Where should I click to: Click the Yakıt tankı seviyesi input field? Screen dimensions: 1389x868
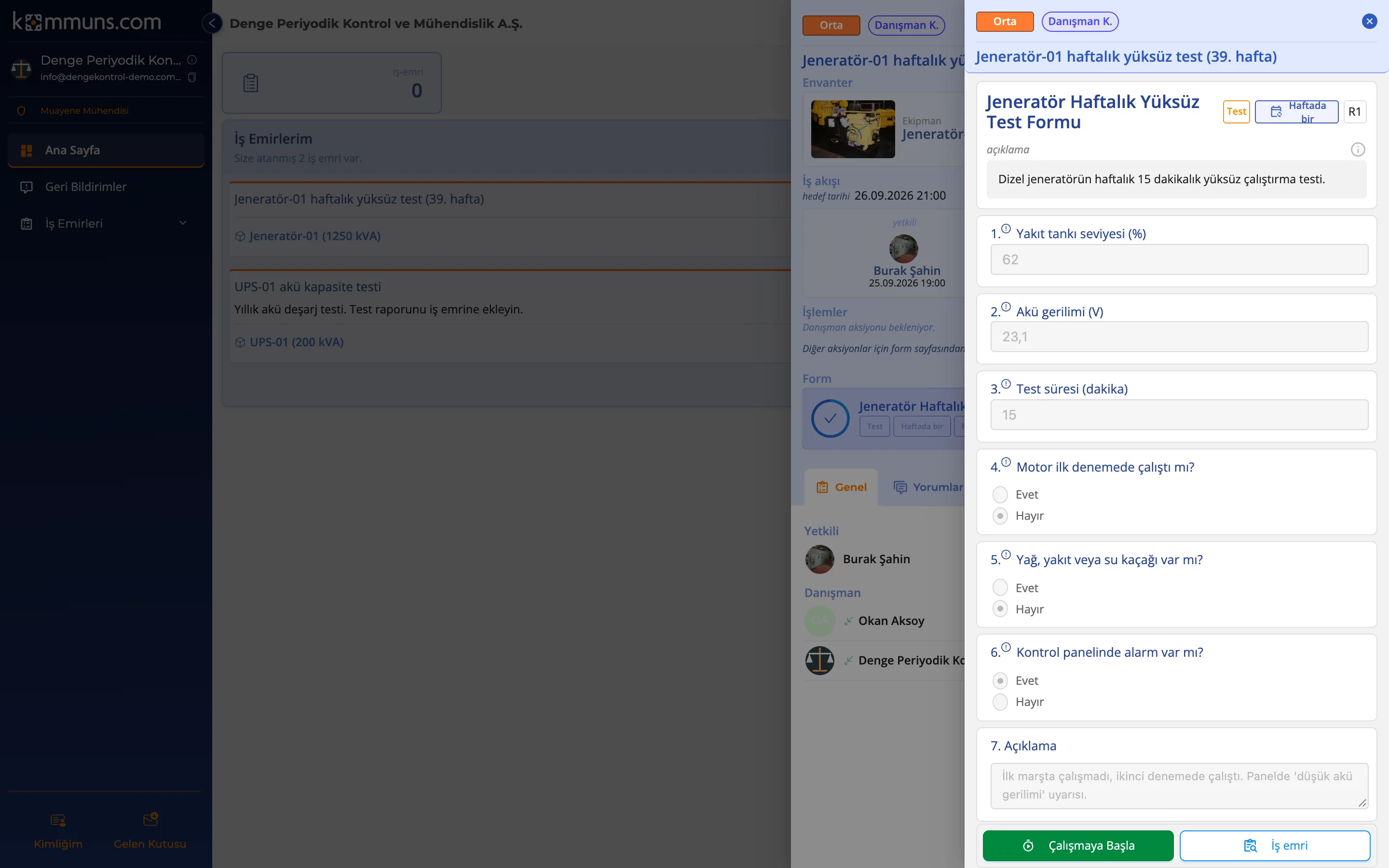pos(1179,259)
